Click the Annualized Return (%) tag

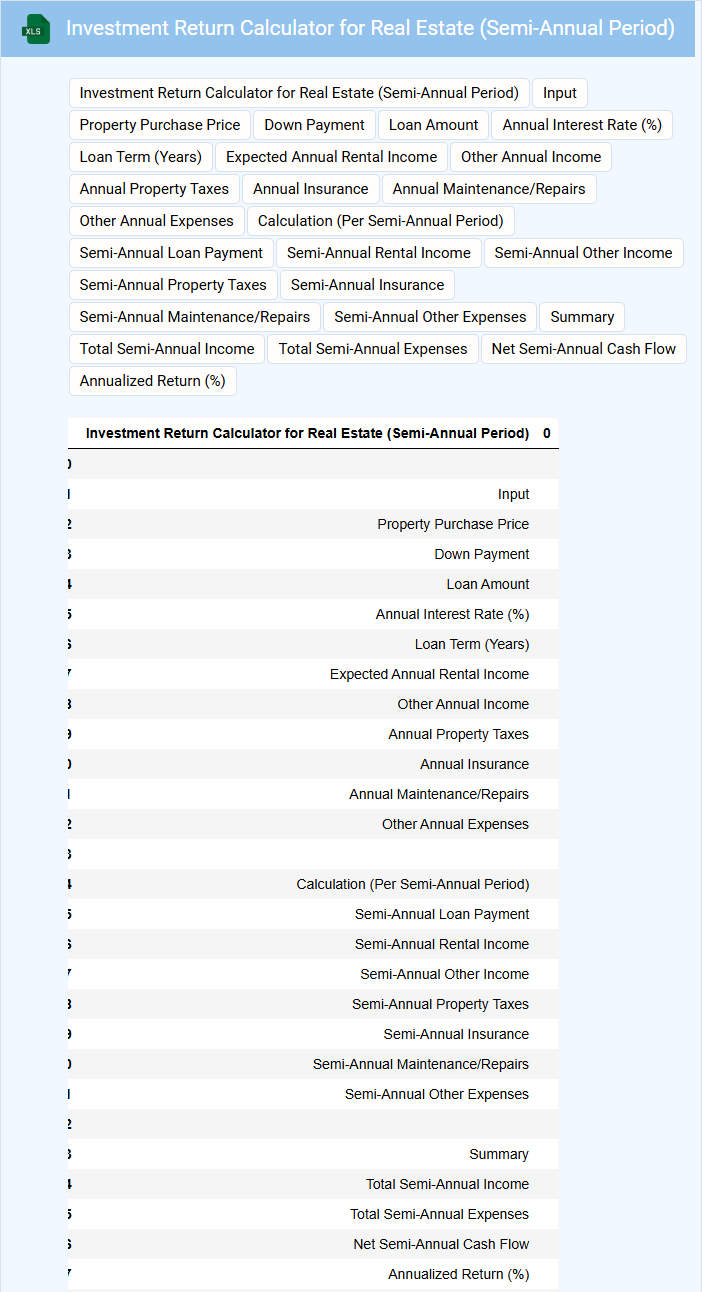(153, 381)
